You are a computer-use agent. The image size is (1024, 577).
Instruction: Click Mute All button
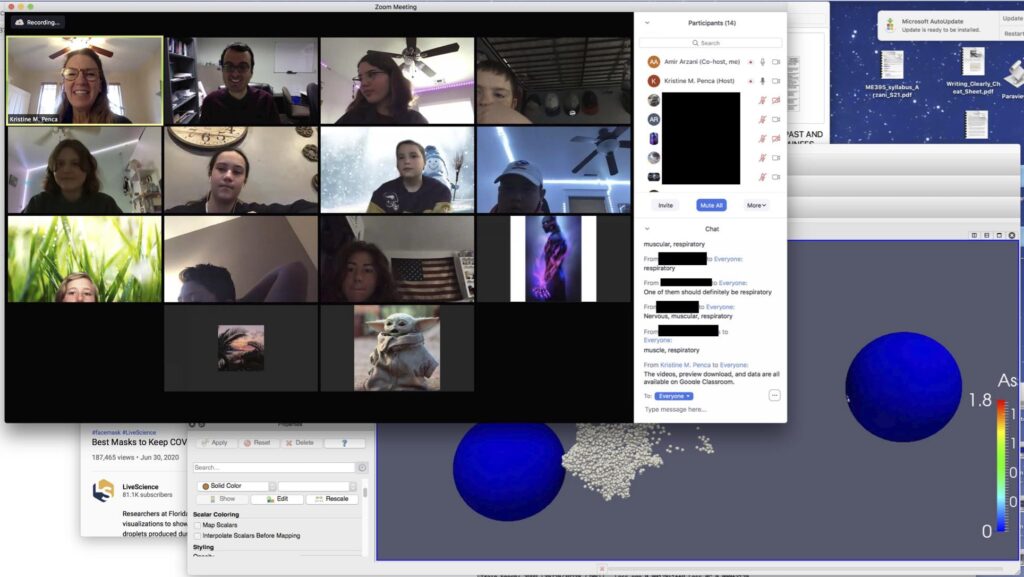[x=711, y=205]
